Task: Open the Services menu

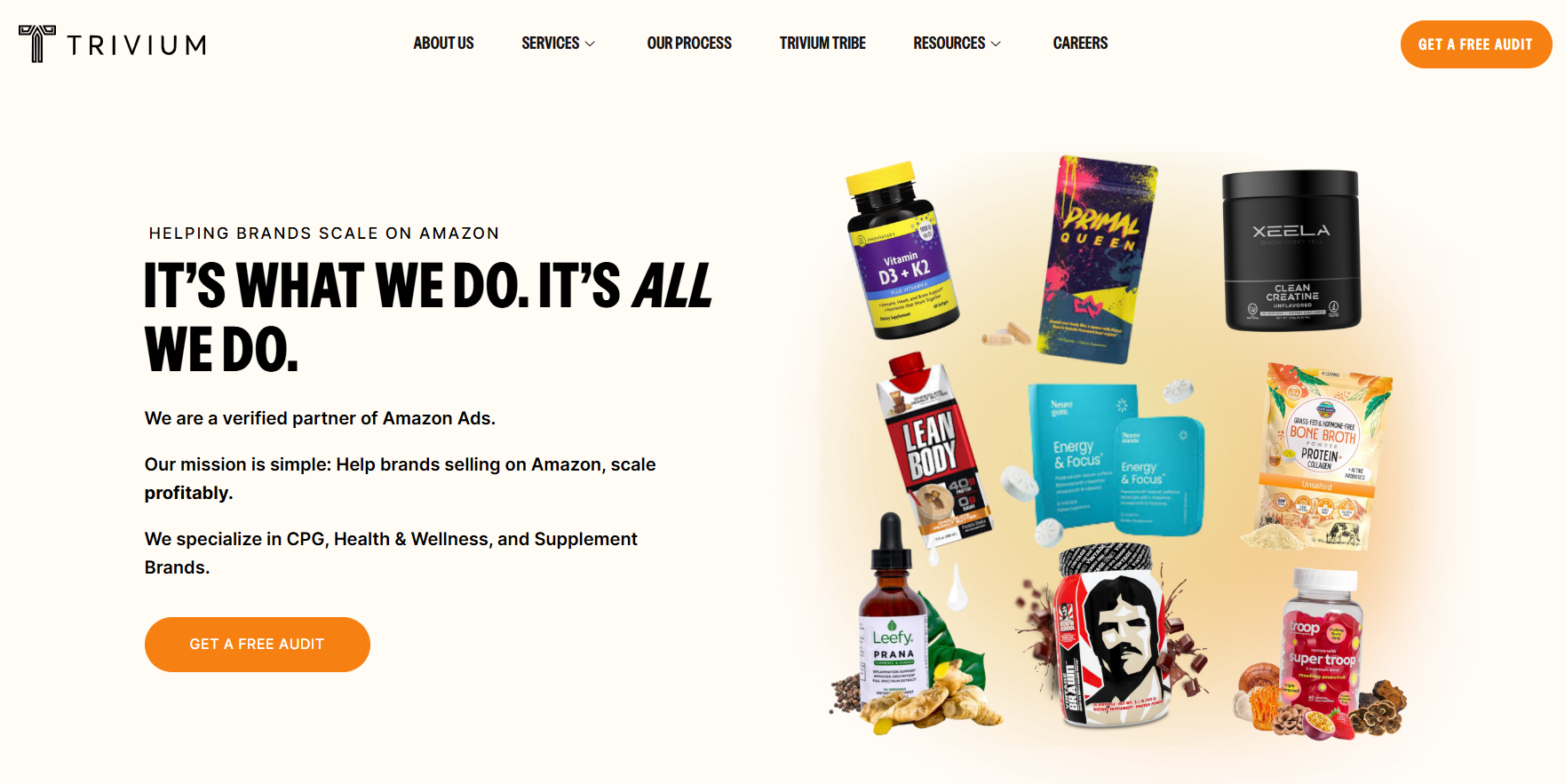Action: [550, 44]
